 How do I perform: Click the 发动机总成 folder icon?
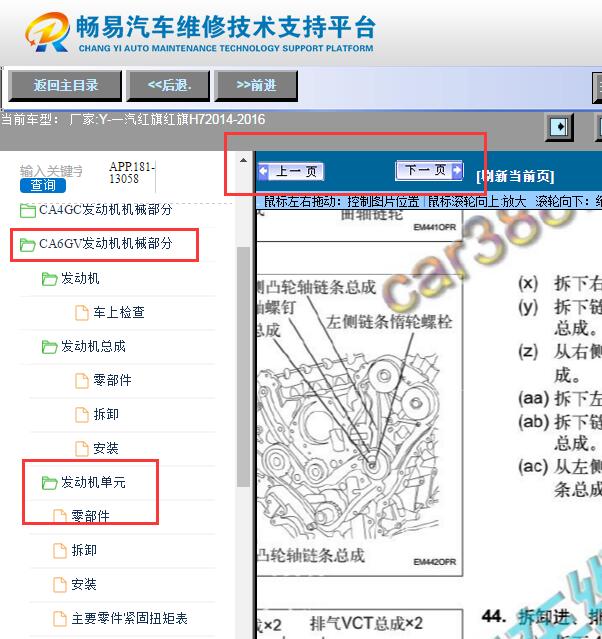point(49,347)
